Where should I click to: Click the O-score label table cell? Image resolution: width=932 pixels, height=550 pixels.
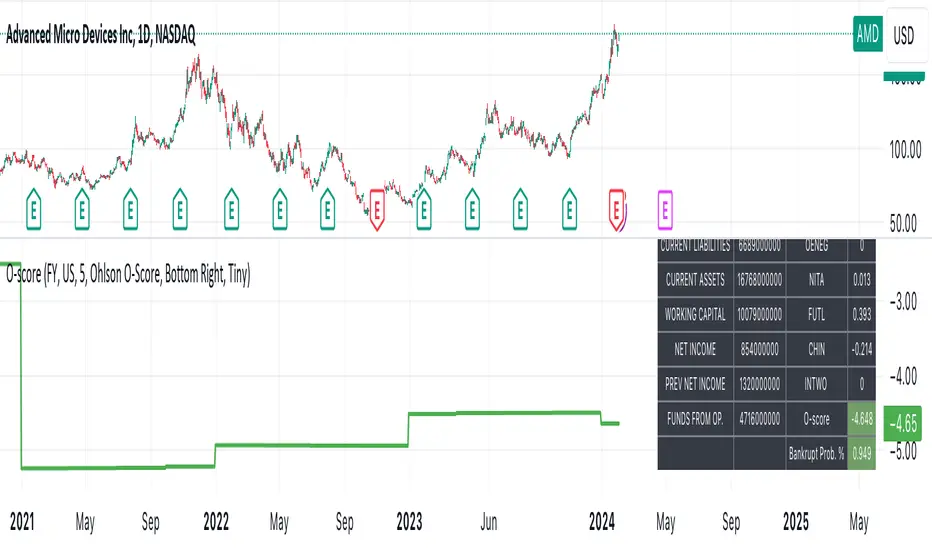point(816,419)
